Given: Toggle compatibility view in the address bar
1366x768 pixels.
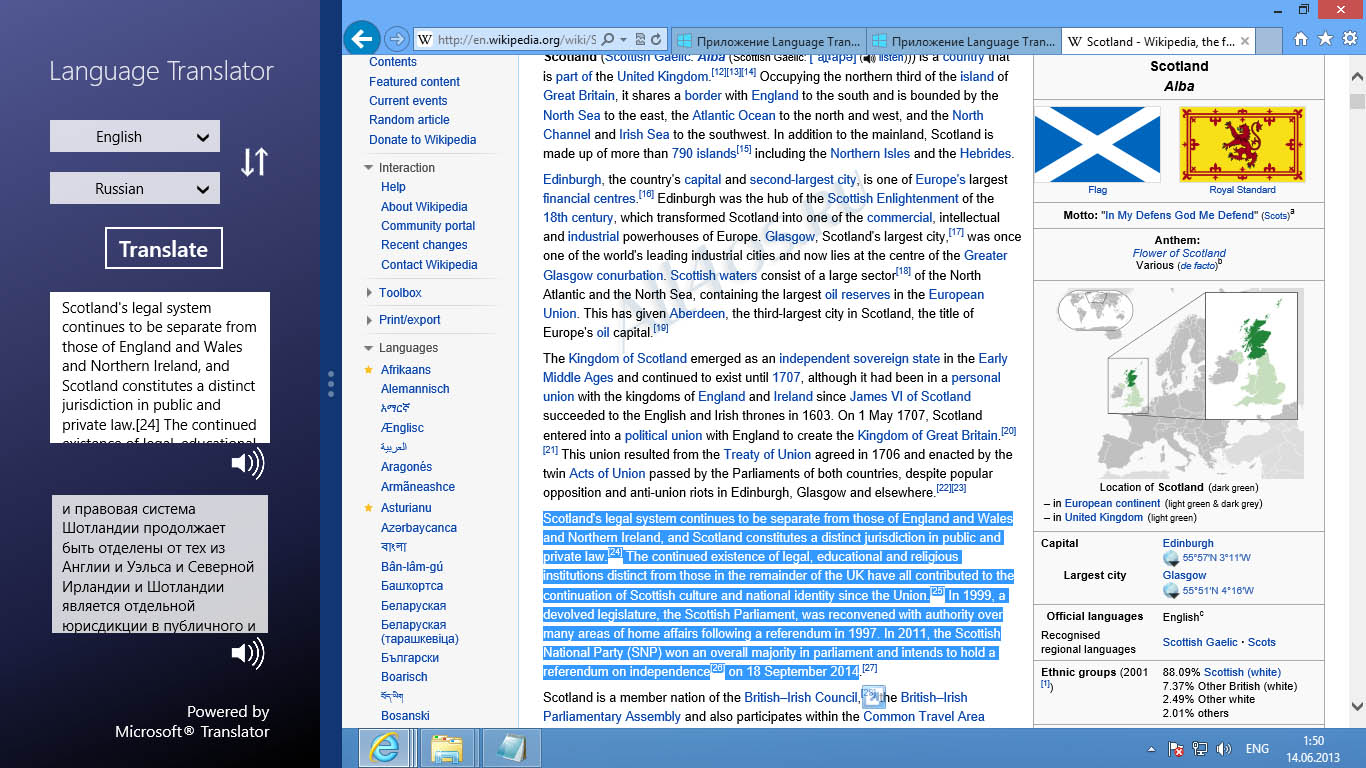Looking at the screenshot, I should tap(640, 40).
